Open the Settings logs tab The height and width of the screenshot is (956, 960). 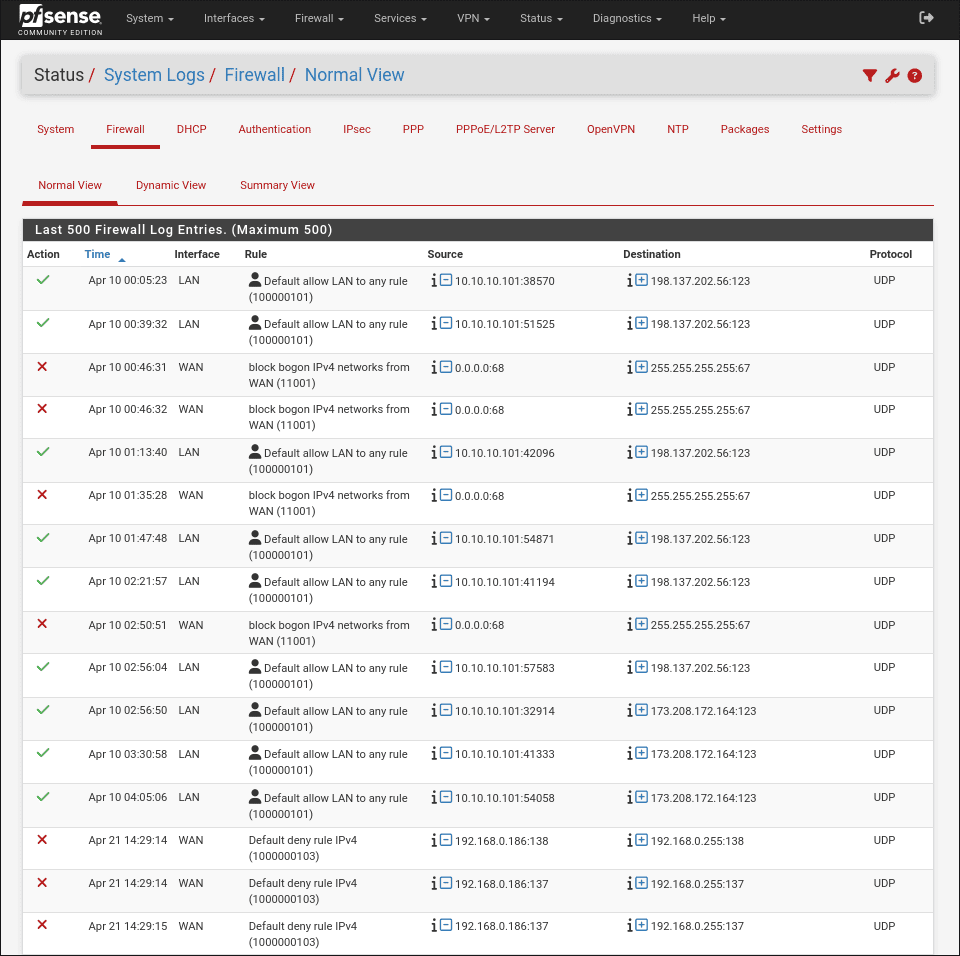click(x=822, y=129)
